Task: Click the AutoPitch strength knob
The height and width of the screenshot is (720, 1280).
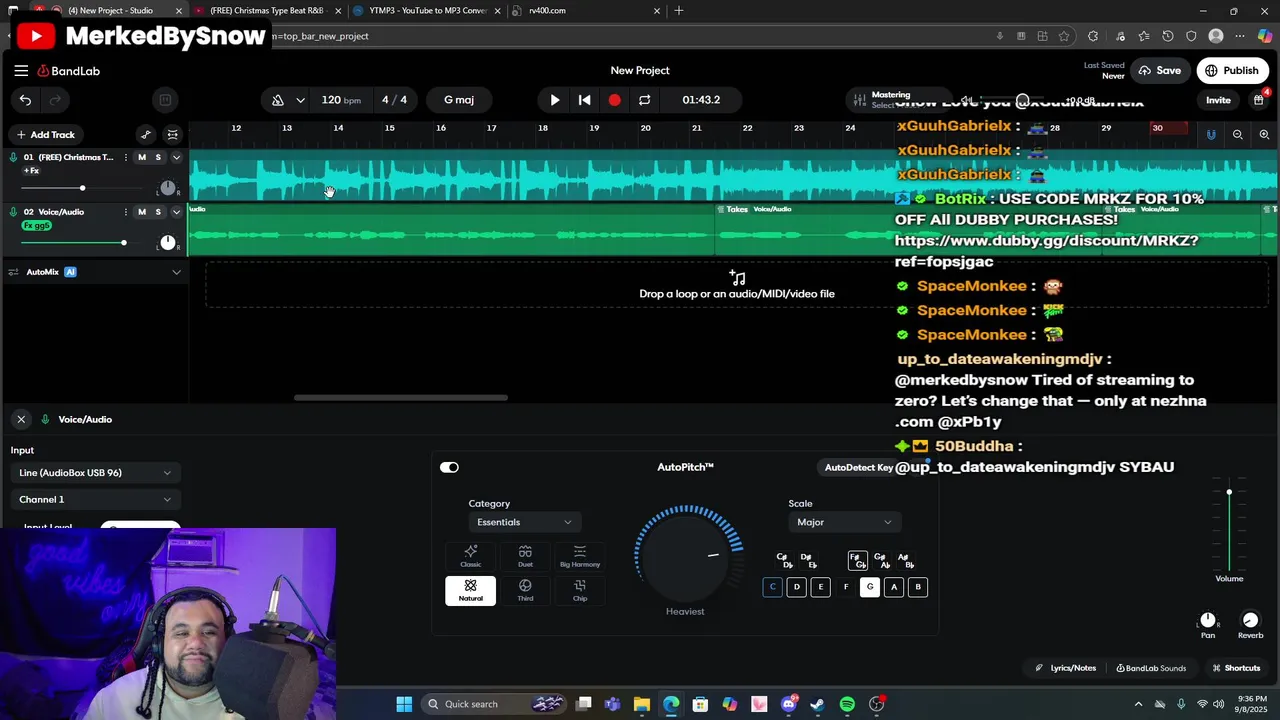Action: pos(685,556)
